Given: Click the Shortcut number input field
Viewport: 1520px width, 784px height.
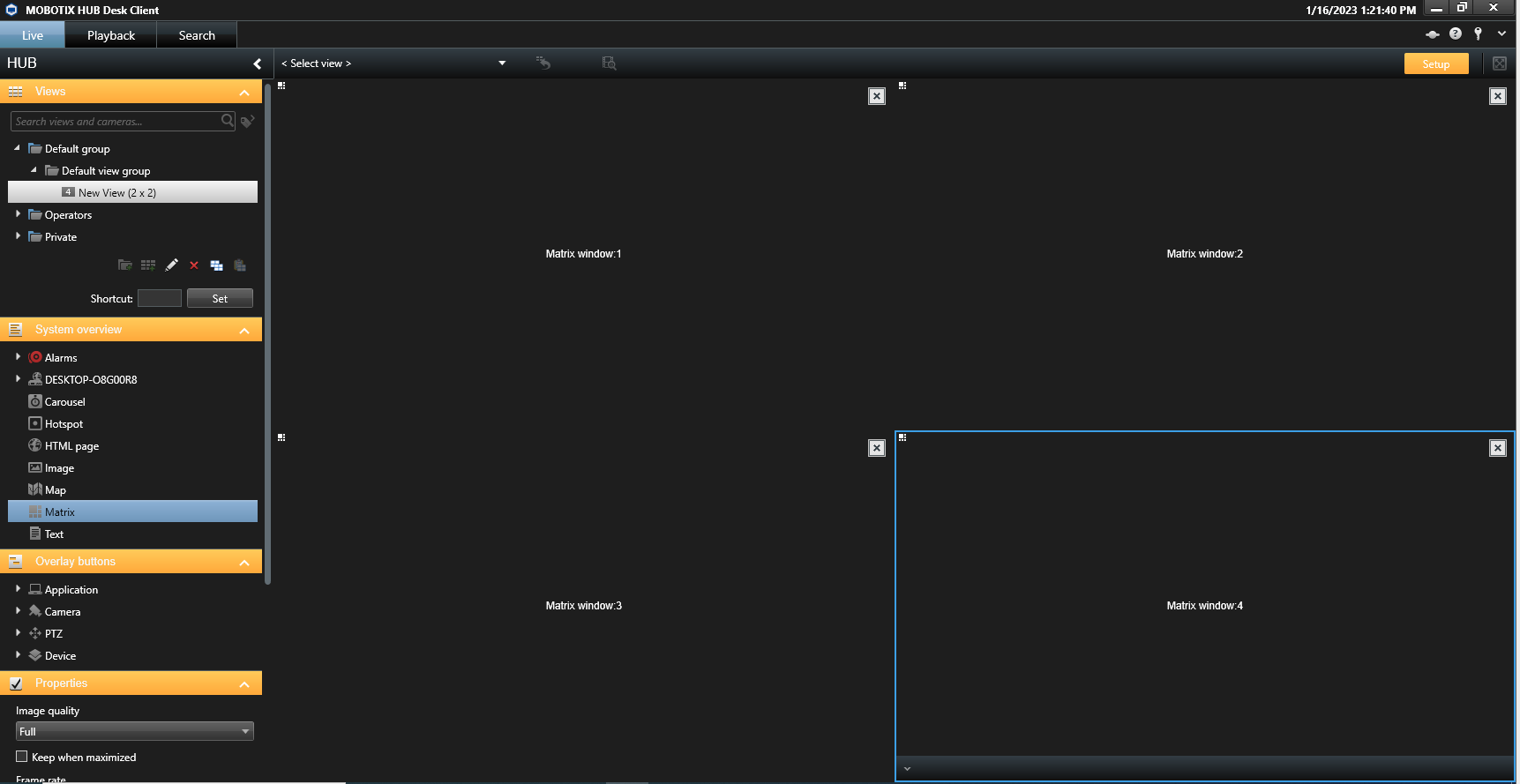Looking at the screenshot, I should point(160,298).
